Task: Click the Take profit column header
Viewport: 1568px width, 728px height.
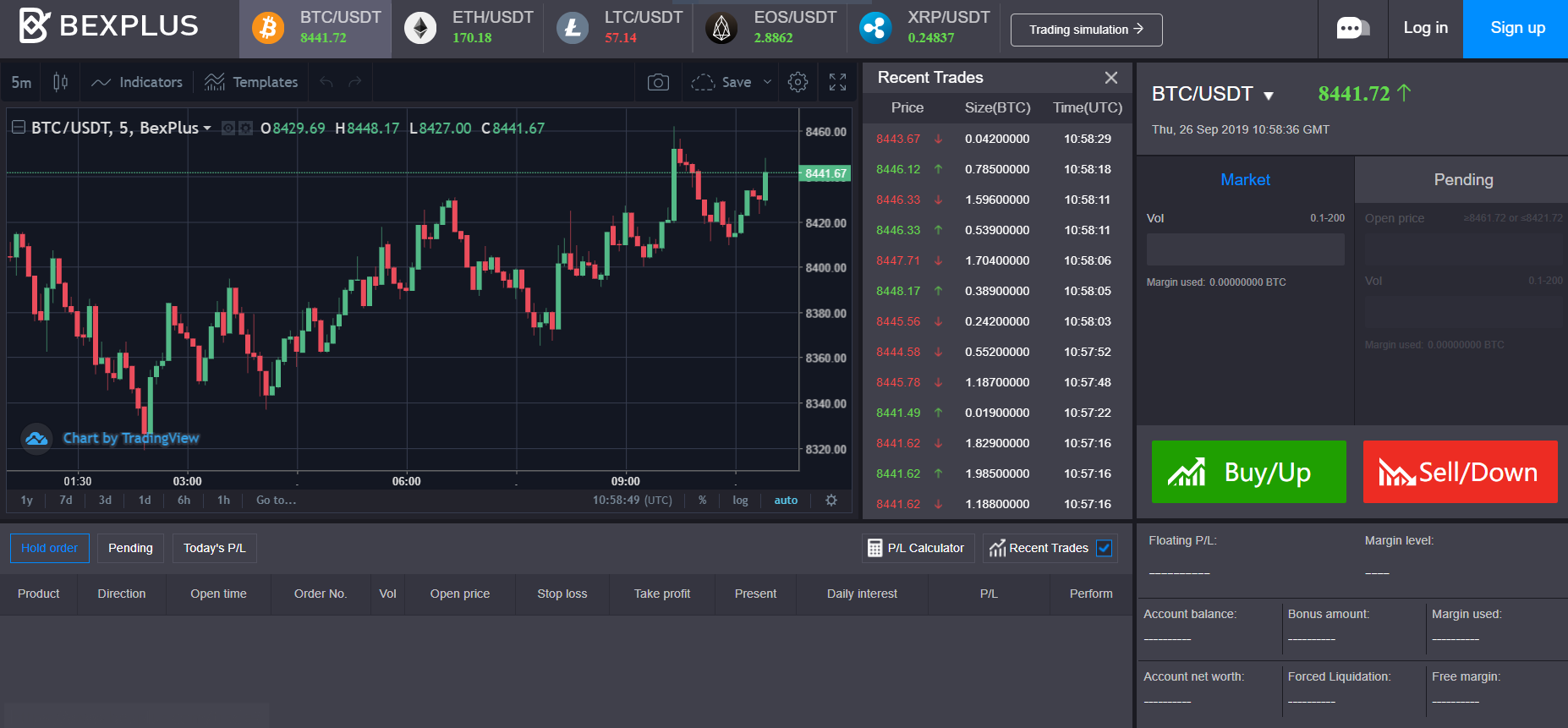Action: tap(662, 594)
